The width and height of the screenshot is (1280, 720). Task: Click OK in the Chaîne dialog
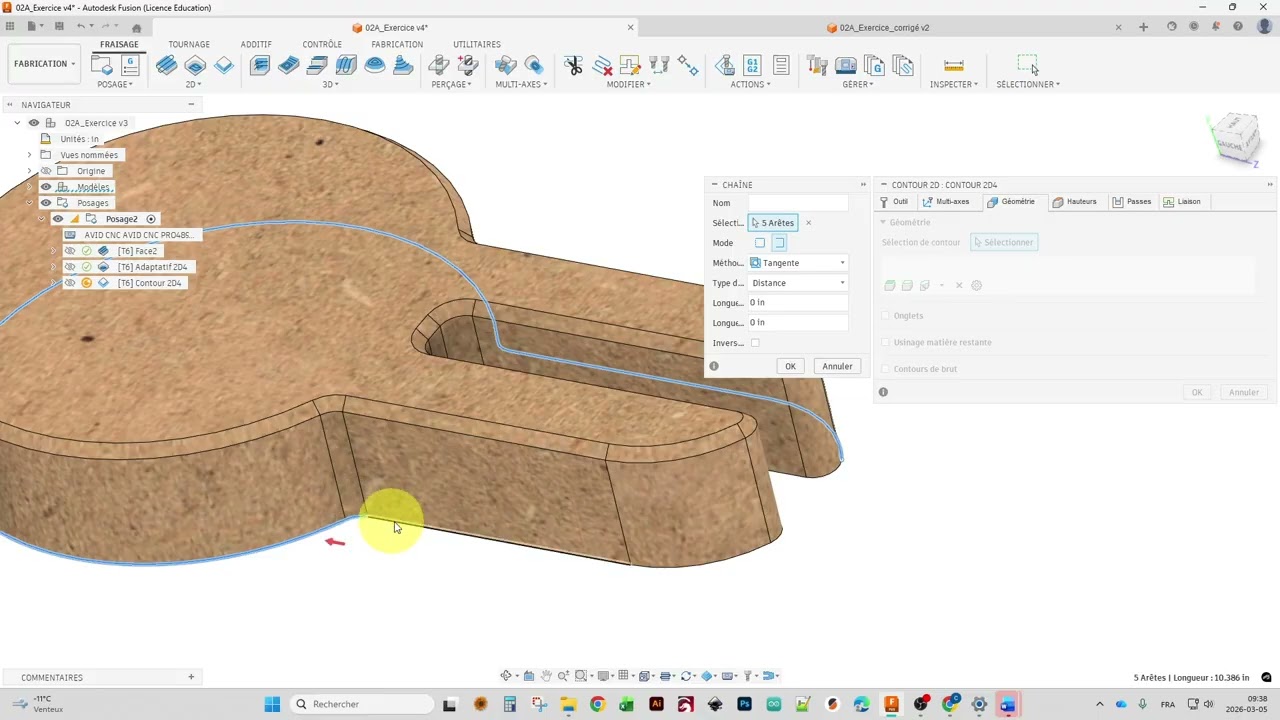790,366
